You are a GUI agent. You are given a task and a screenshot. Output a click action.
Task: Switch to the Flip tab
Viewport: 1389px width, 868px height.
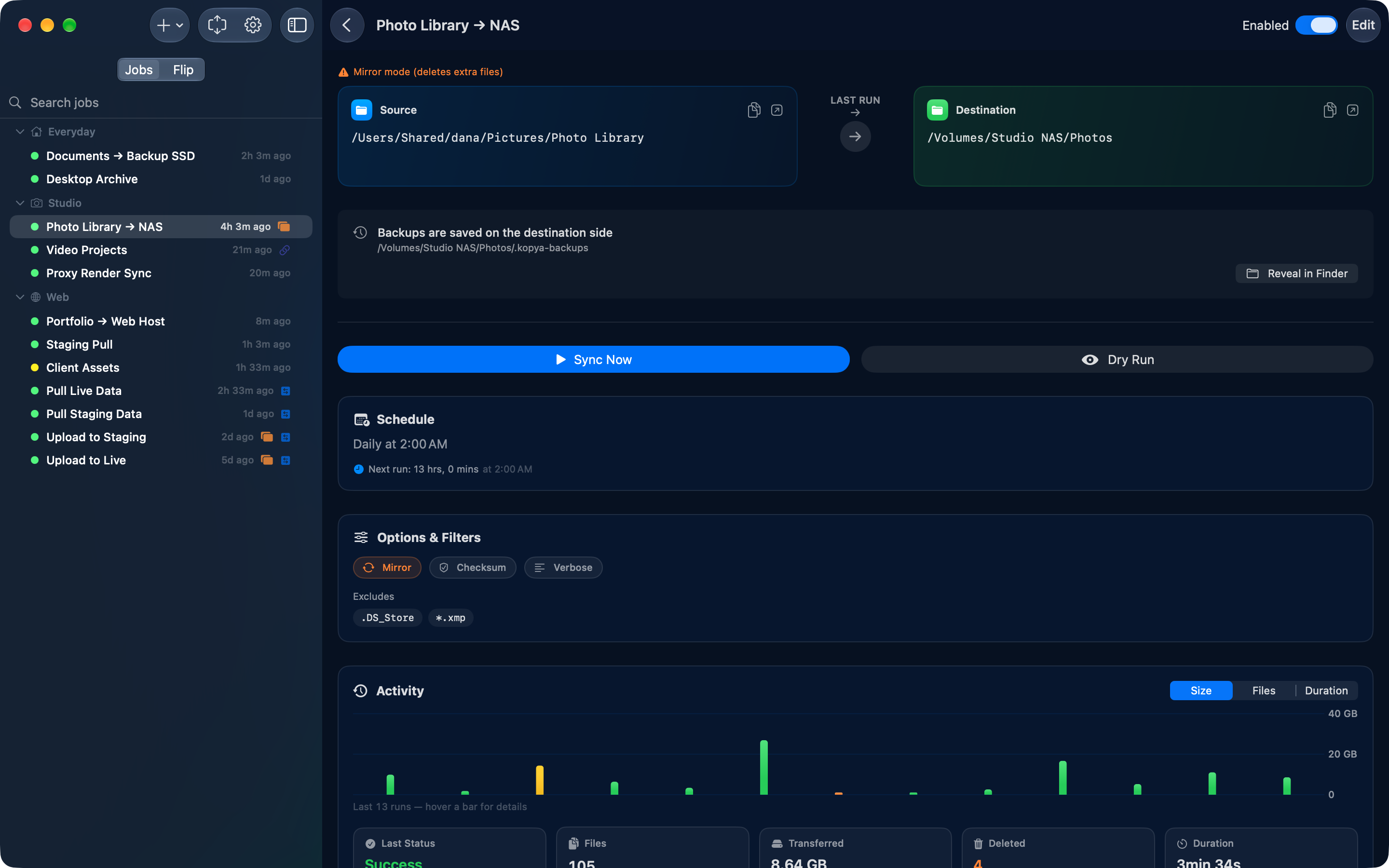[x=183, y=69]
